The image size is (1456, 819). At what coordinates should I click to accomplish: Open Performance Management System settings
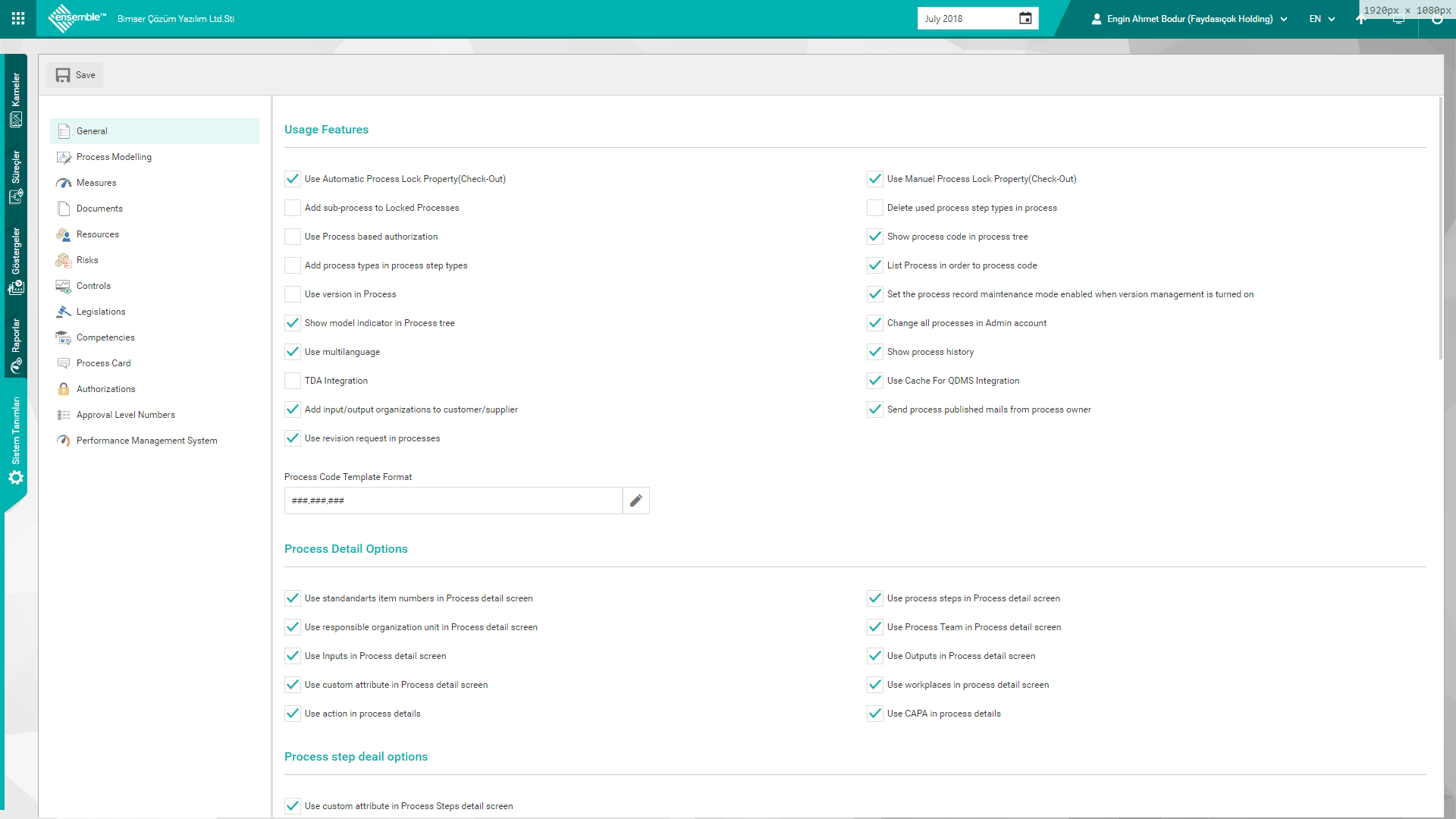click(x=146, y=441)
